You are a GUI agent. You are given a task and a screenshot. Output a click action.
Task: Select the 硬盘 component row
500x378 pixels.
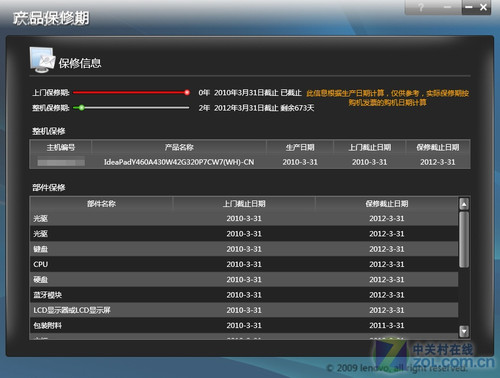[244, 279]
